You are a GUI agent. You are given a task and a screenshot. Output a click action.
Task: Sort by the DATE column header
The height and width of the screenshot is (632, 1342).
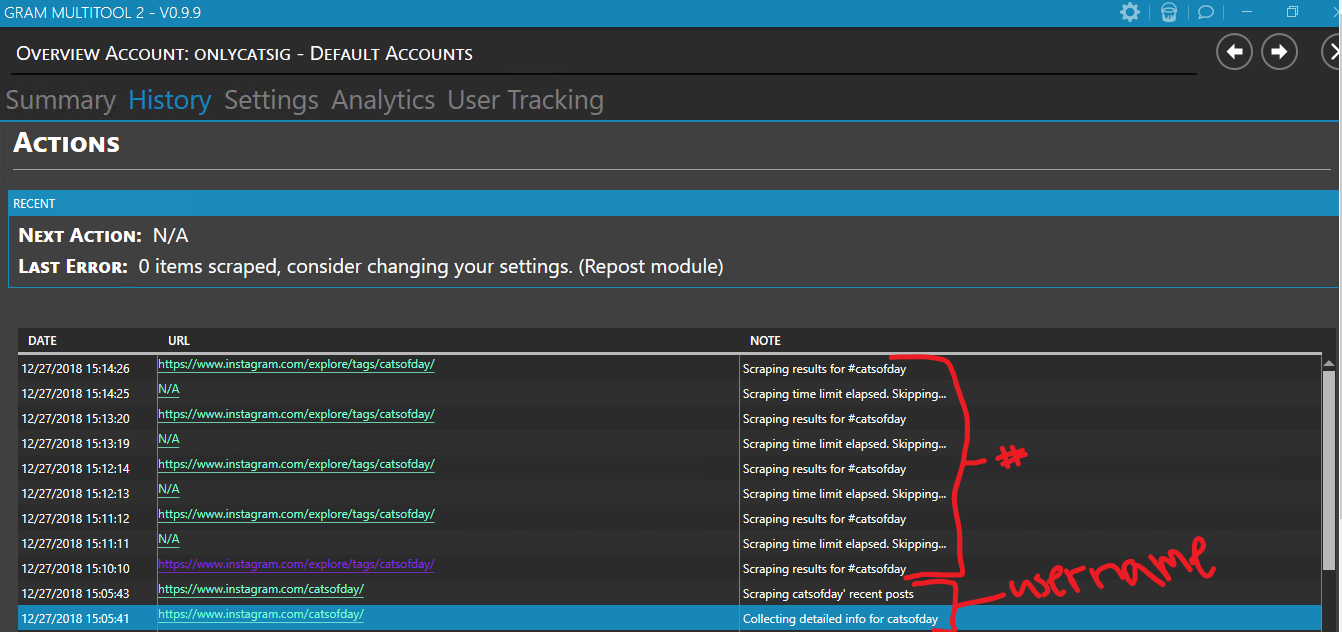click(x=43, y=341)
